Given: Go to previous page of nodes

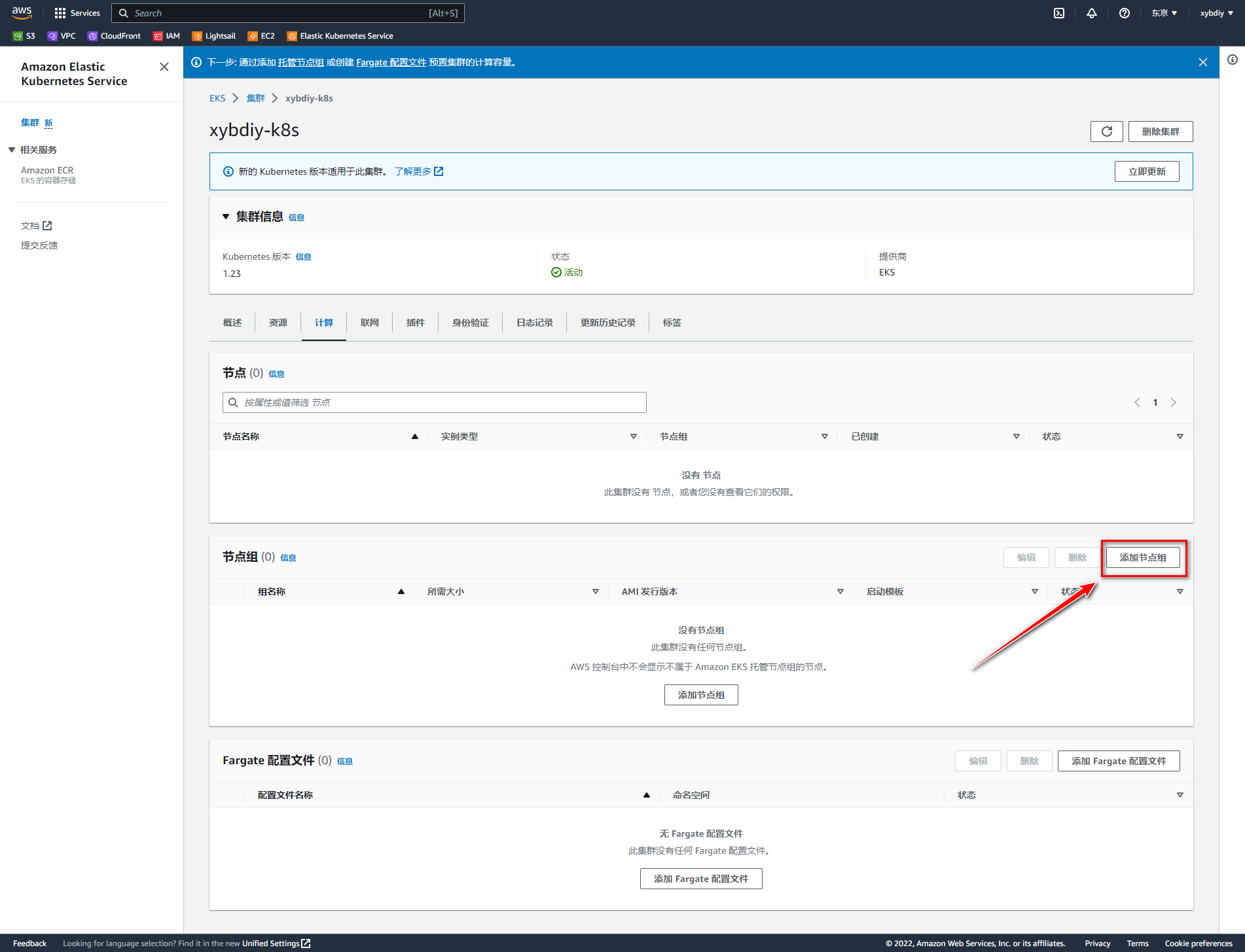Looking at the screenshot, I should click(x=1138, y=402).
